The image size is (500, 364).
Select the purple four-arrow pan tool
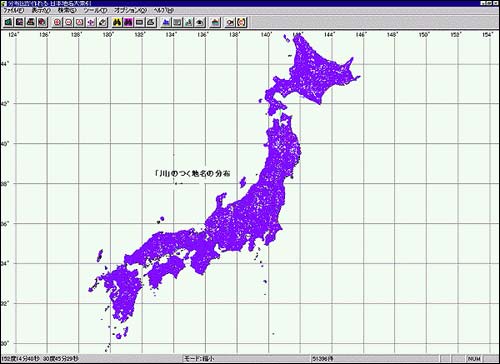tap(91, 22)
